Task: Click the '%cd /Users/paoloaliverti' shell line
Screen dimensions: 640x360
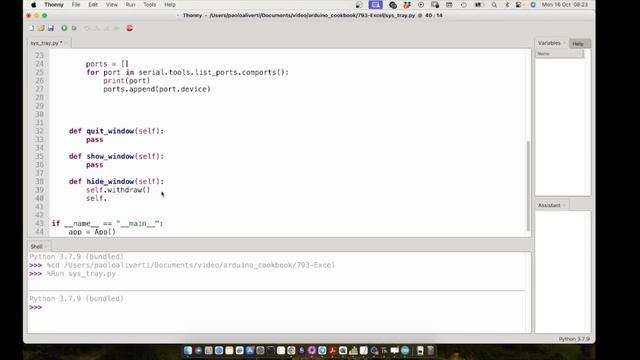Action: pos(191,265)
